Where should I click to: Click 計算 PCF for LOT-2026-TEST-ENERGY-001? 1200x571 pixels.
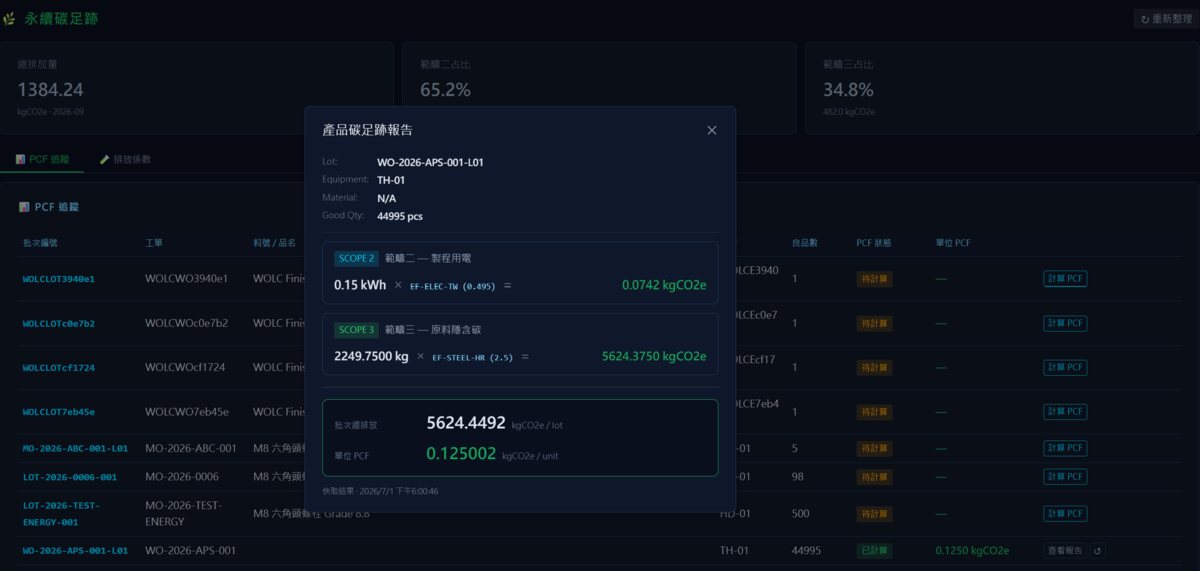[x=1065, y=513]
